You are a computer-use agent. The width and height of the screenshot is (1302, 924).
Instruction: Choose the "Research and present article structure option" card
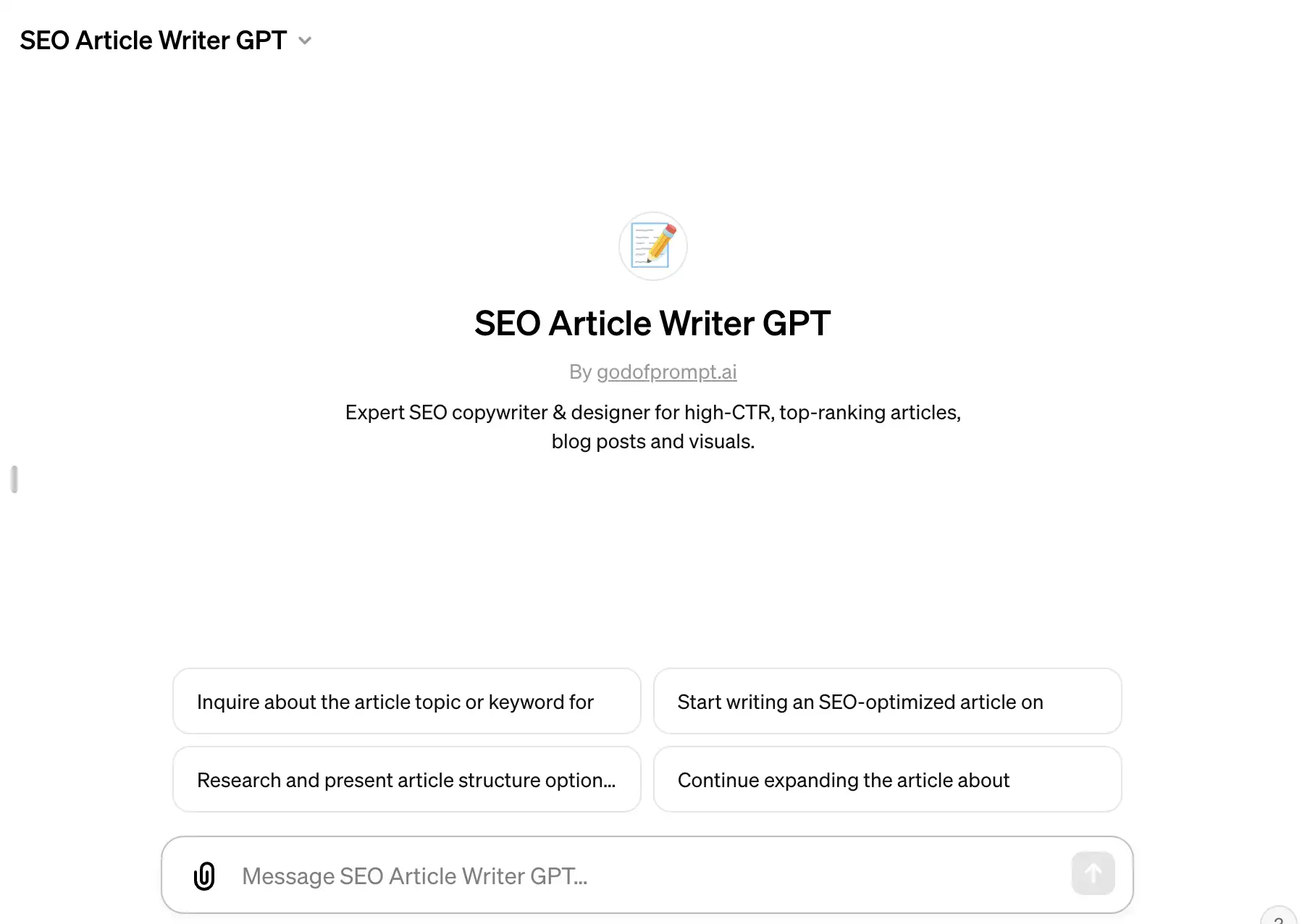(406, 779)
